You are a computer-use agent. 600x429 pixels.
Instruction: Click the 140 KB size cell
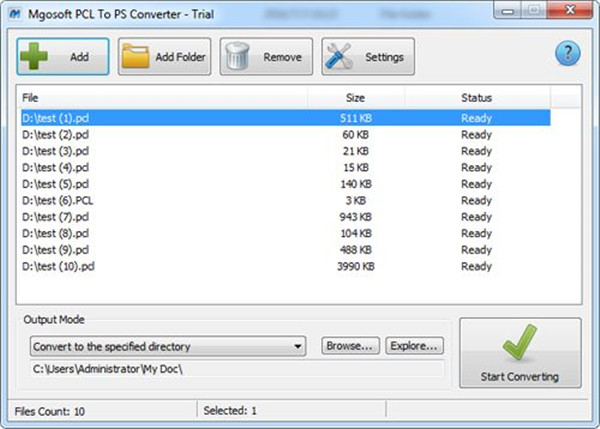[356, 184]
